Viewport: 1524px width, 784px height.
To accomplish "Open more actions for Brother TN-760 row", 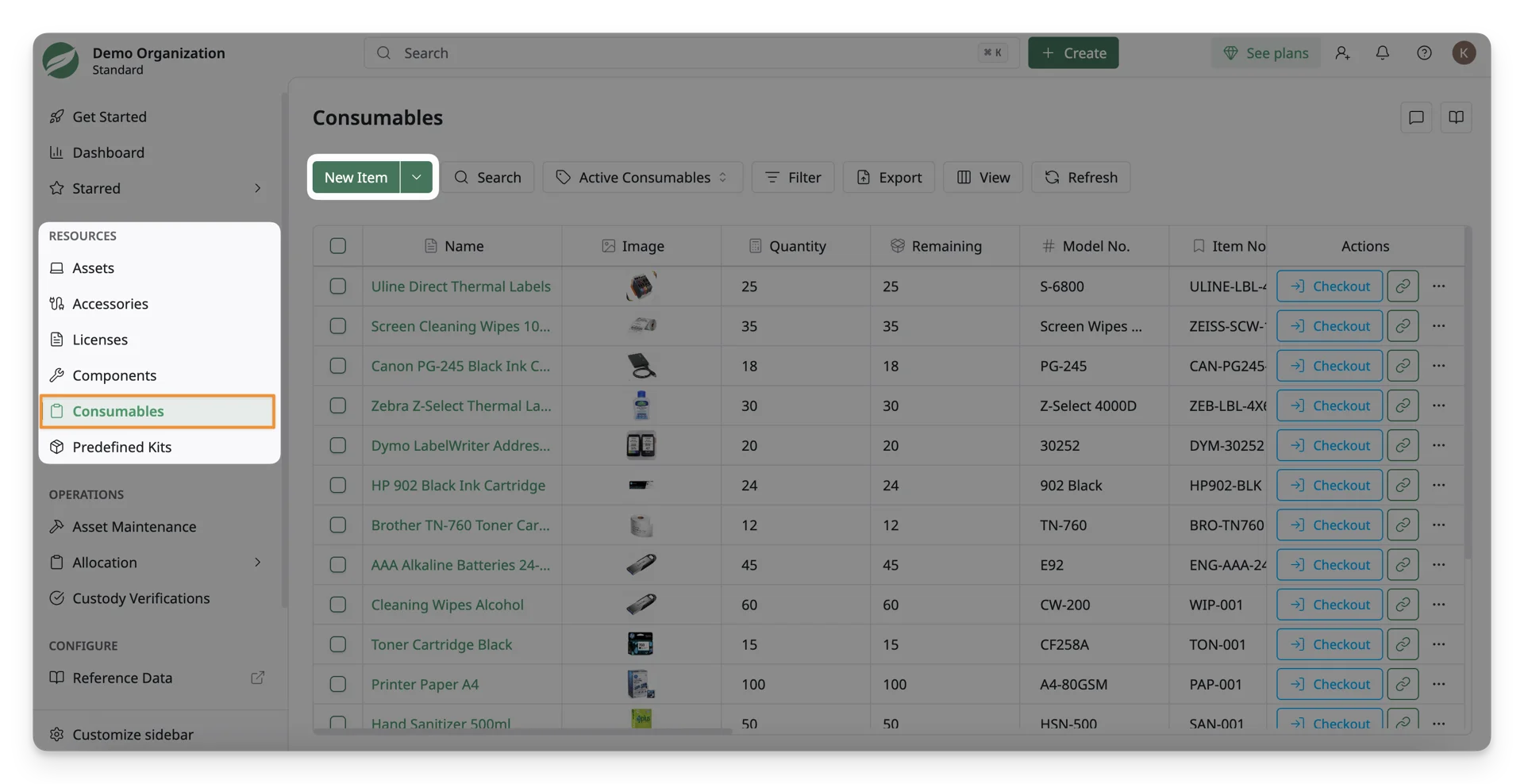I will coord(1439,525).
